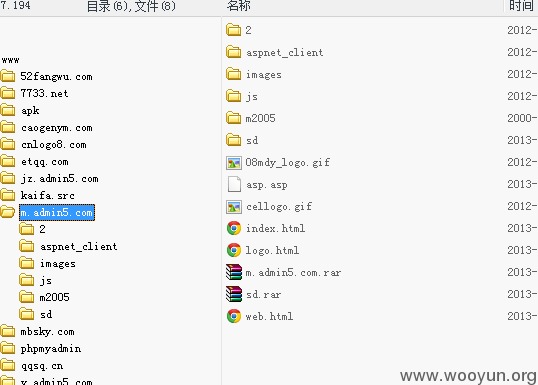This screenshot has height=385, width=538.
Task: Click file name text cellogo.gif
Action: coord(279,206)
